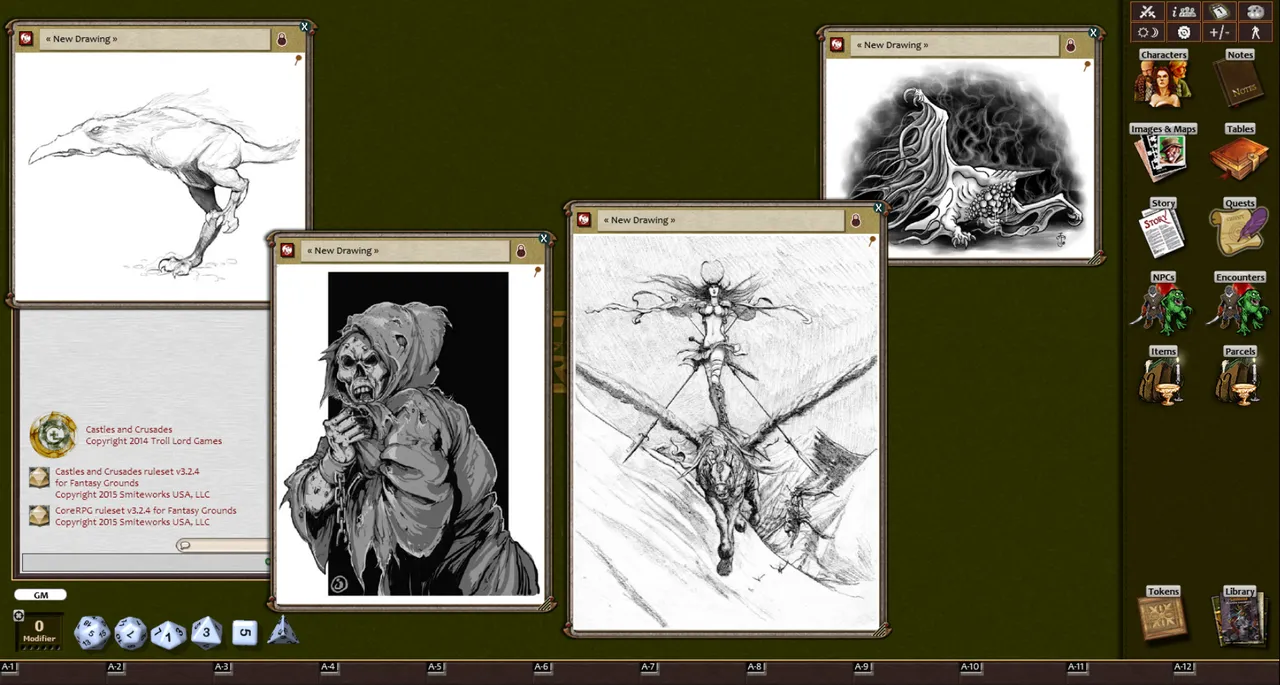The height and width of the screenshot is (685, 1280).
Task: Open the Encounters list
Action: tap(1239, 302)
